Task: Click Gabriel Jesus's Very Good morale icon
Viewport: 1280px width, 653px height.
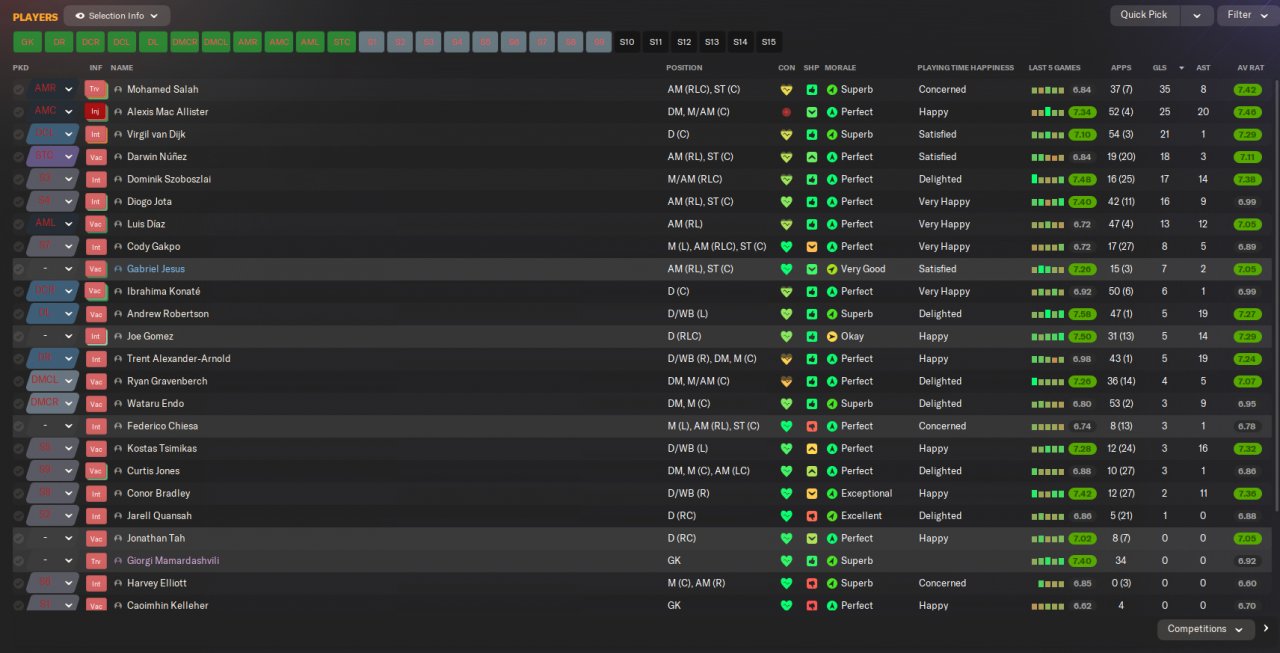Action: tap(832, 269)
